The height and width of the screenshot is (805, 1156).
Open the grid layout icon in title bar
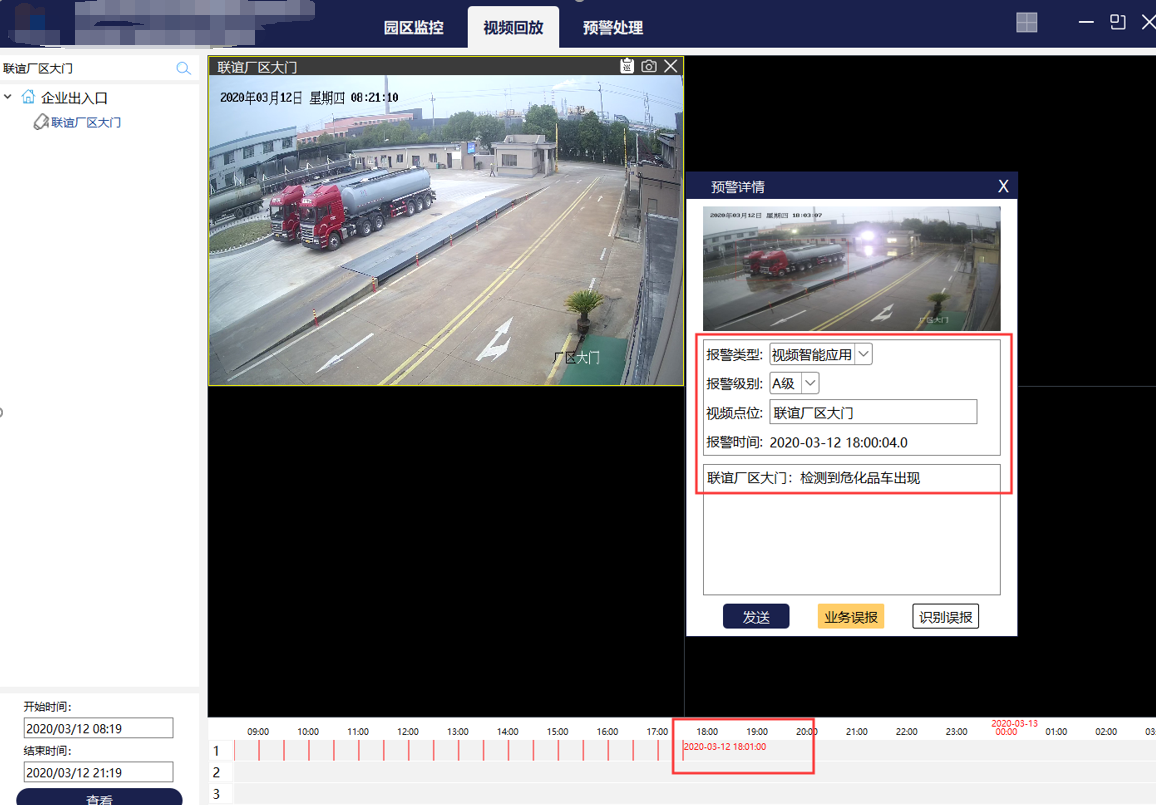(x=1026, y=23)
